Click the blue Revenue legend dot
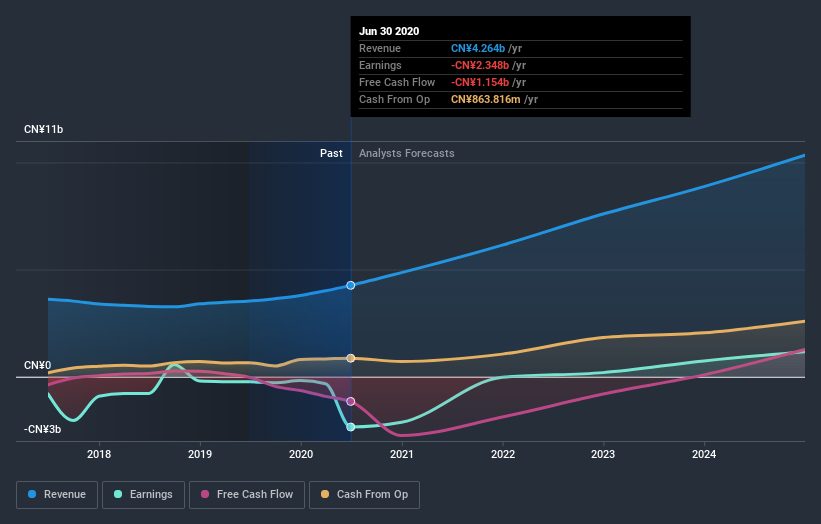Screen dimensions: 821x524 point(32,494)
